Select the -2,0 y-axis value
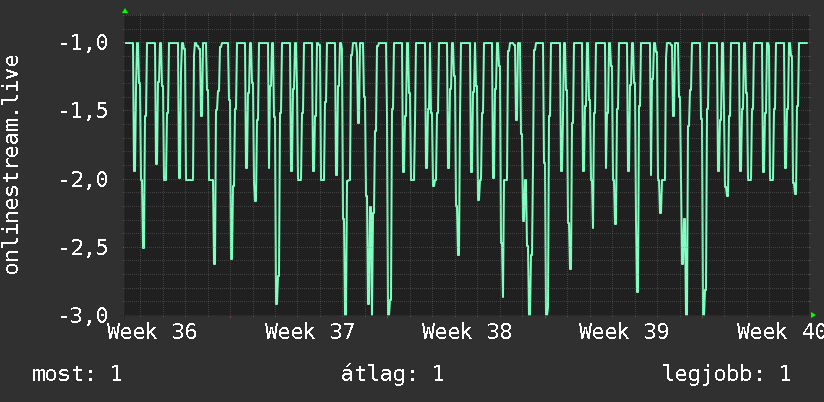Screen dimensions: 824x402 tap(83, 180)
